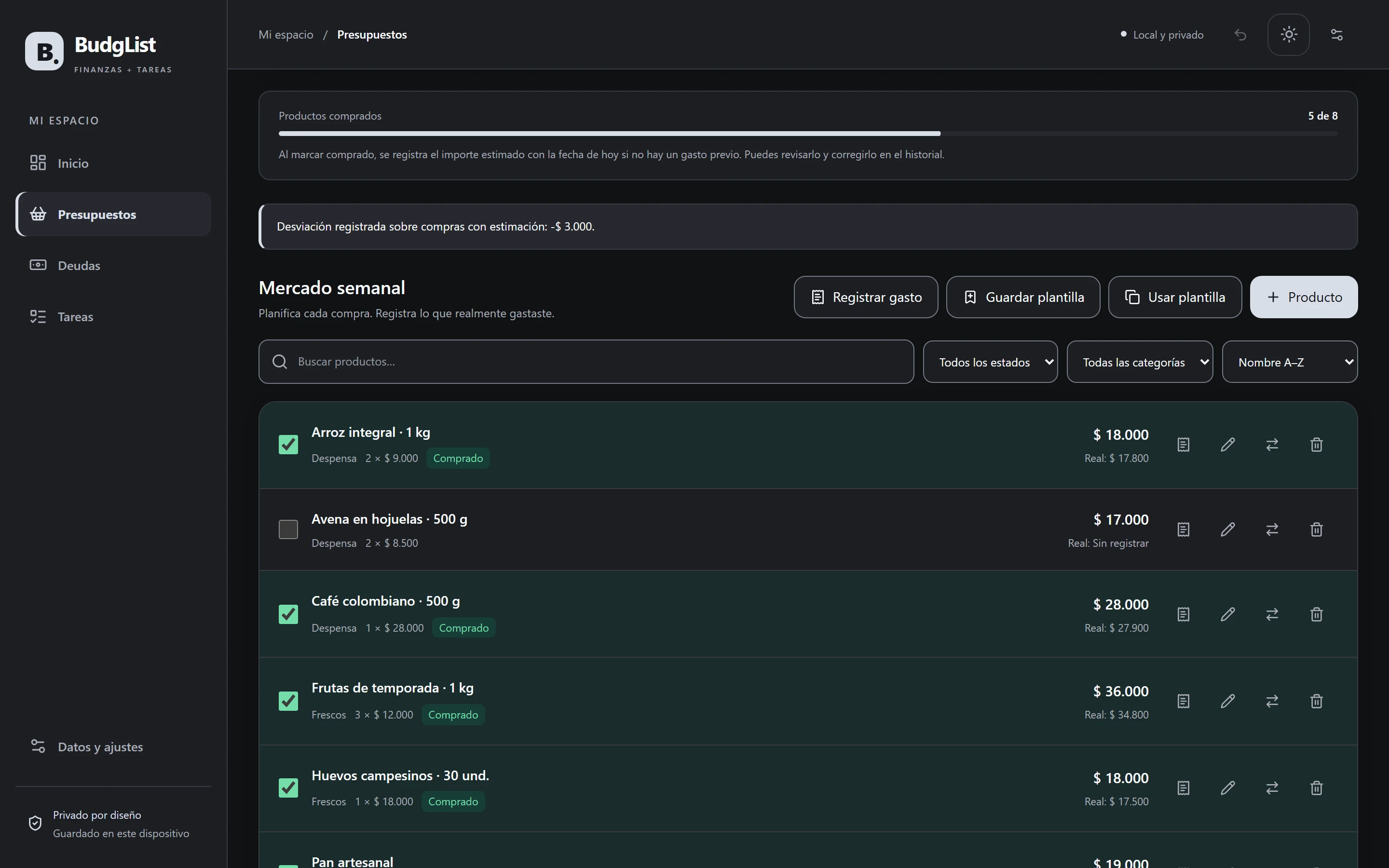Viewport: 1389px width, 868px height.
Task: Click Usar plantilla button
Action: 1175,297
